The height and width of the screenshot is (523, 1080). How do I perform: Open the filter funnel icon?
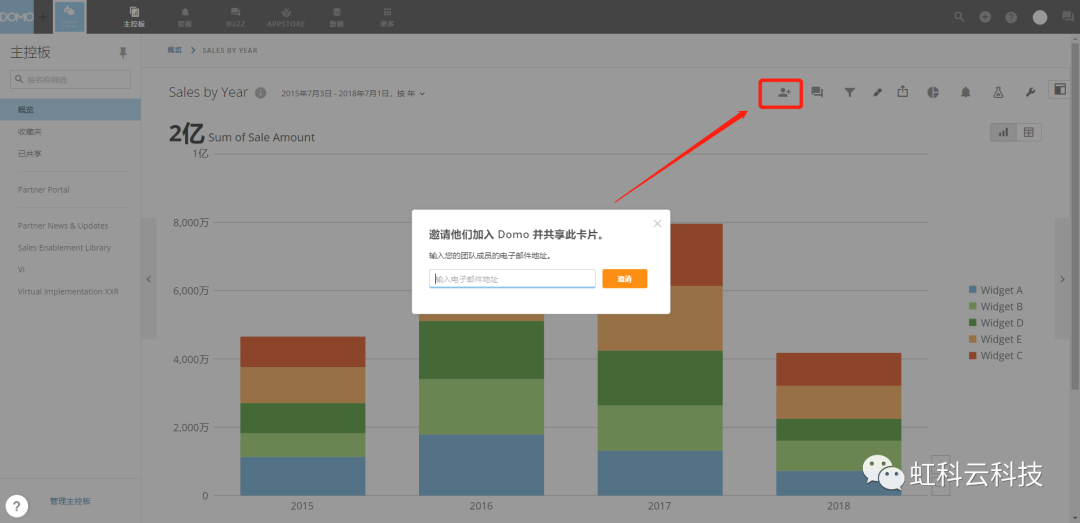coord(850,92)
